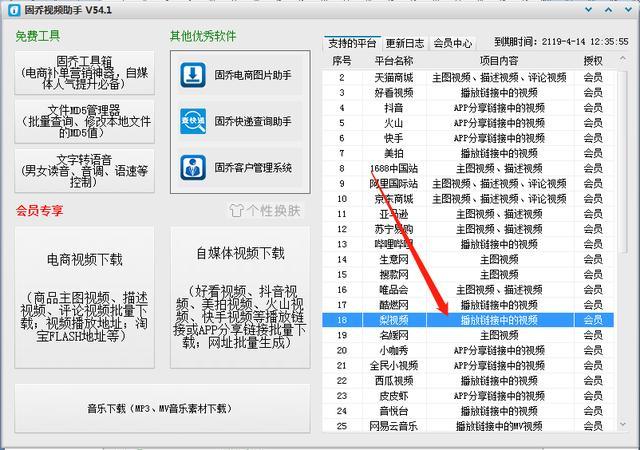Image resolution: width=640 pixels, height=450 pixels.
Task: Select the 1688中国站 row
Action: pyautogui.click(x=468, y=168)
